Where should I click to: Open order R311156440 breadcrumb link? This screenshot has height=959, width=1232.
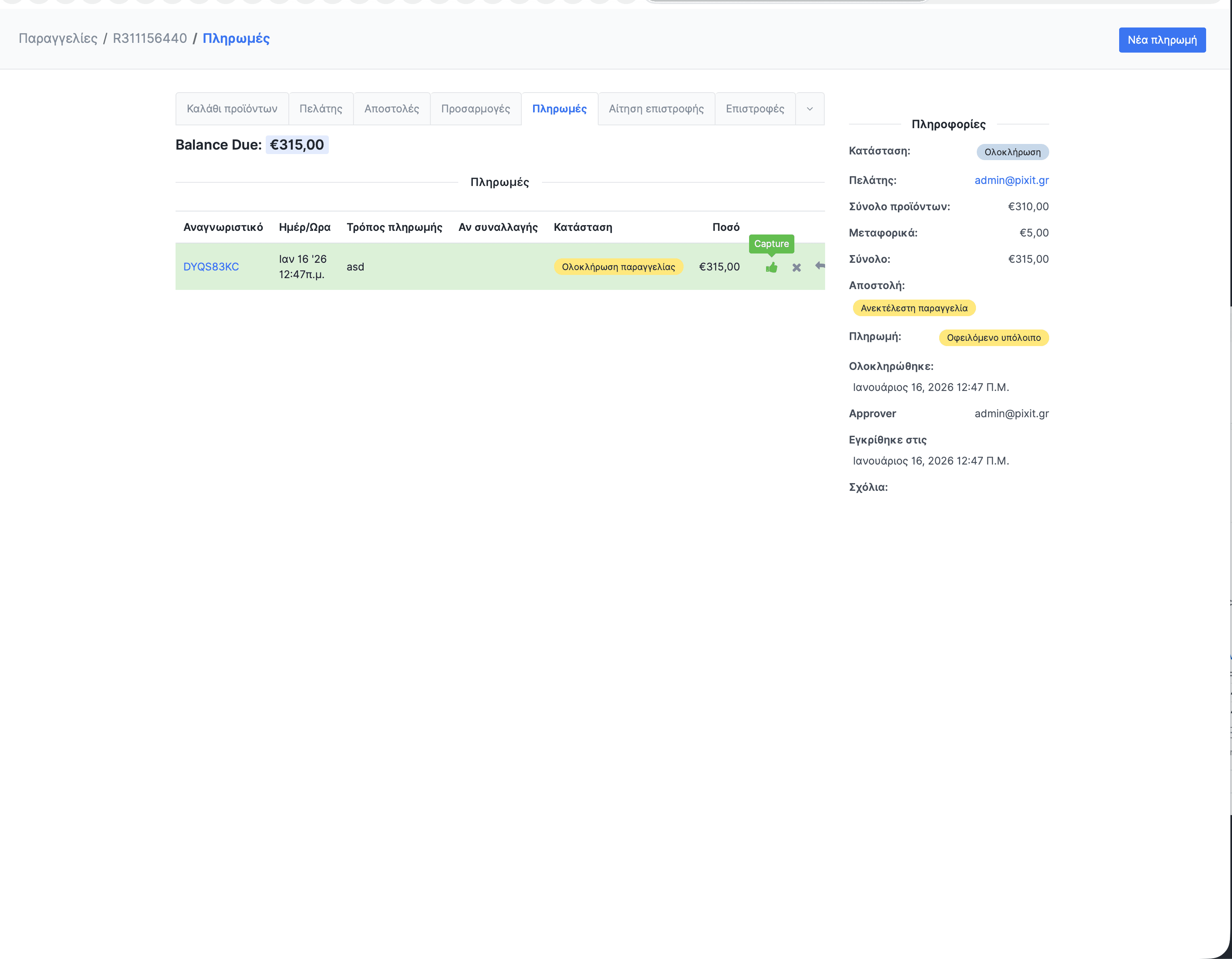pyautogui.click(x=150, y=38)
